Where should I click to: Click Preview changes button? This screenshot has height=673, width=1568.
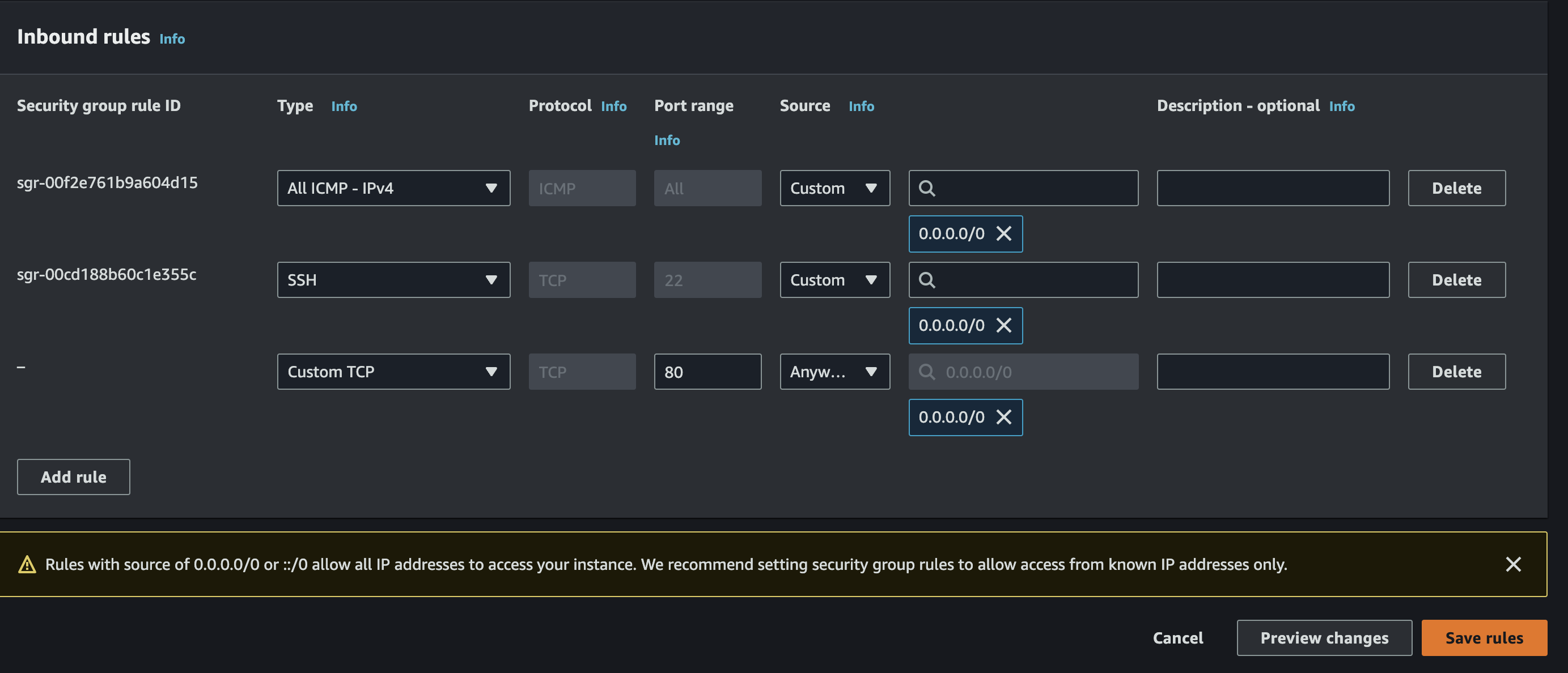click(1324, 638)
